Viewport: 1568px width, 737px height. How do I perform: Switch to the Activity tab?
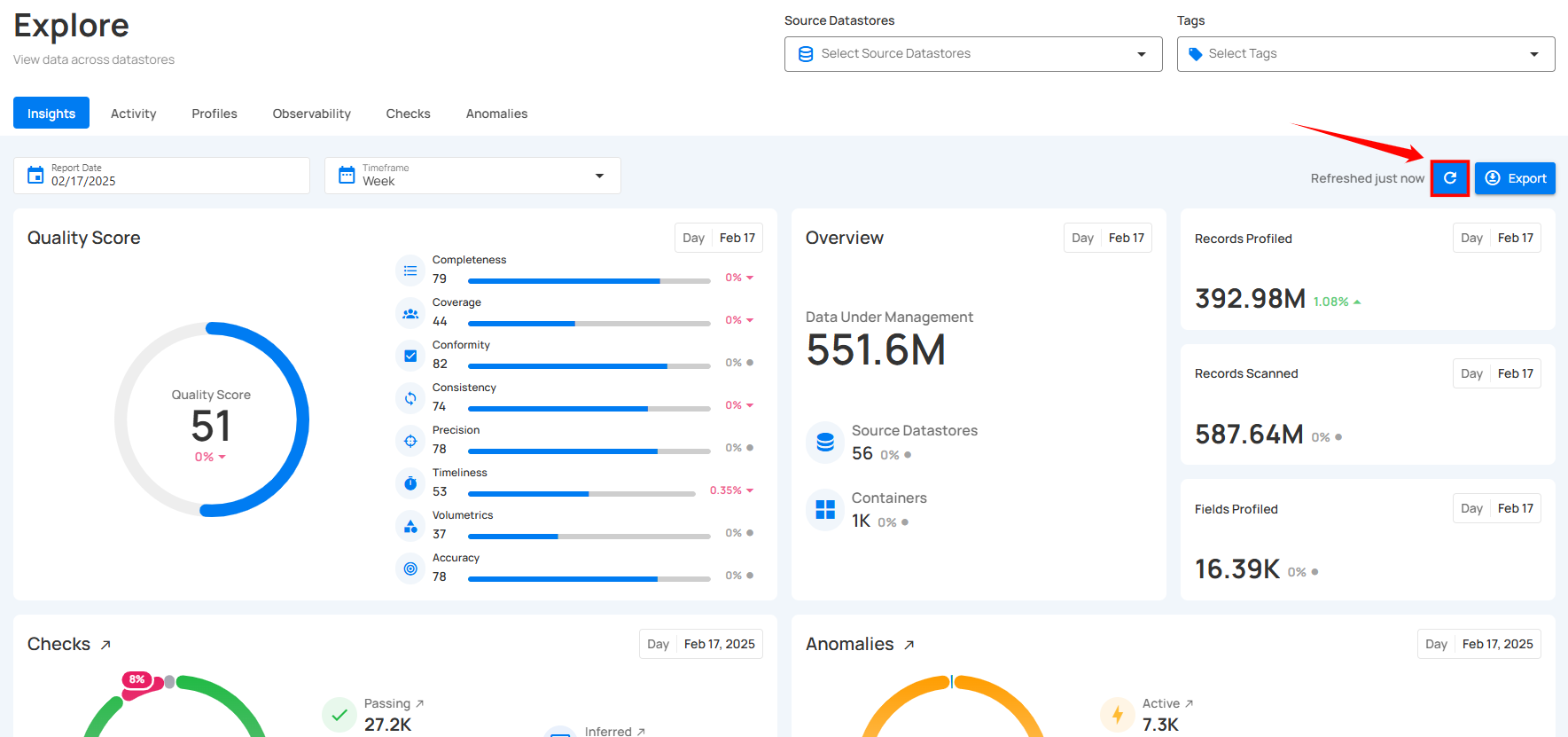pyautogui.click(x=134, y=113)
